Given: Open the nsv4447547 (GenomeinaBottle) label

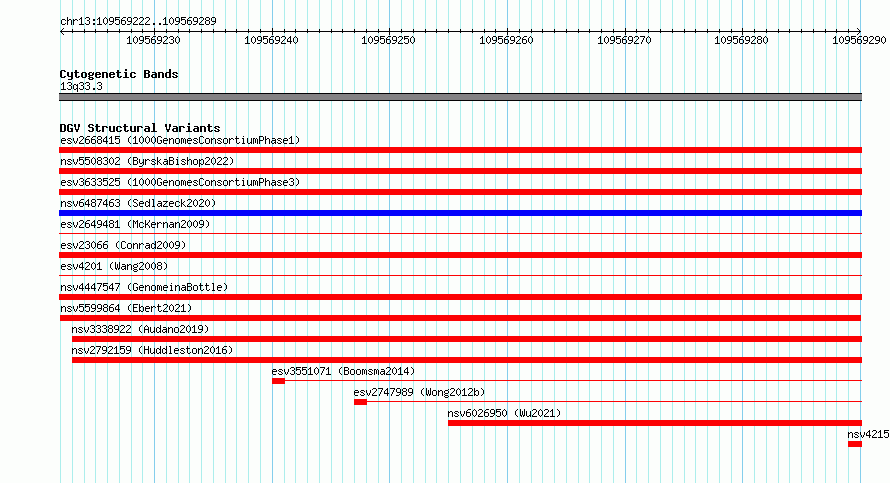Looking at the screenshot, I should 144,287.
